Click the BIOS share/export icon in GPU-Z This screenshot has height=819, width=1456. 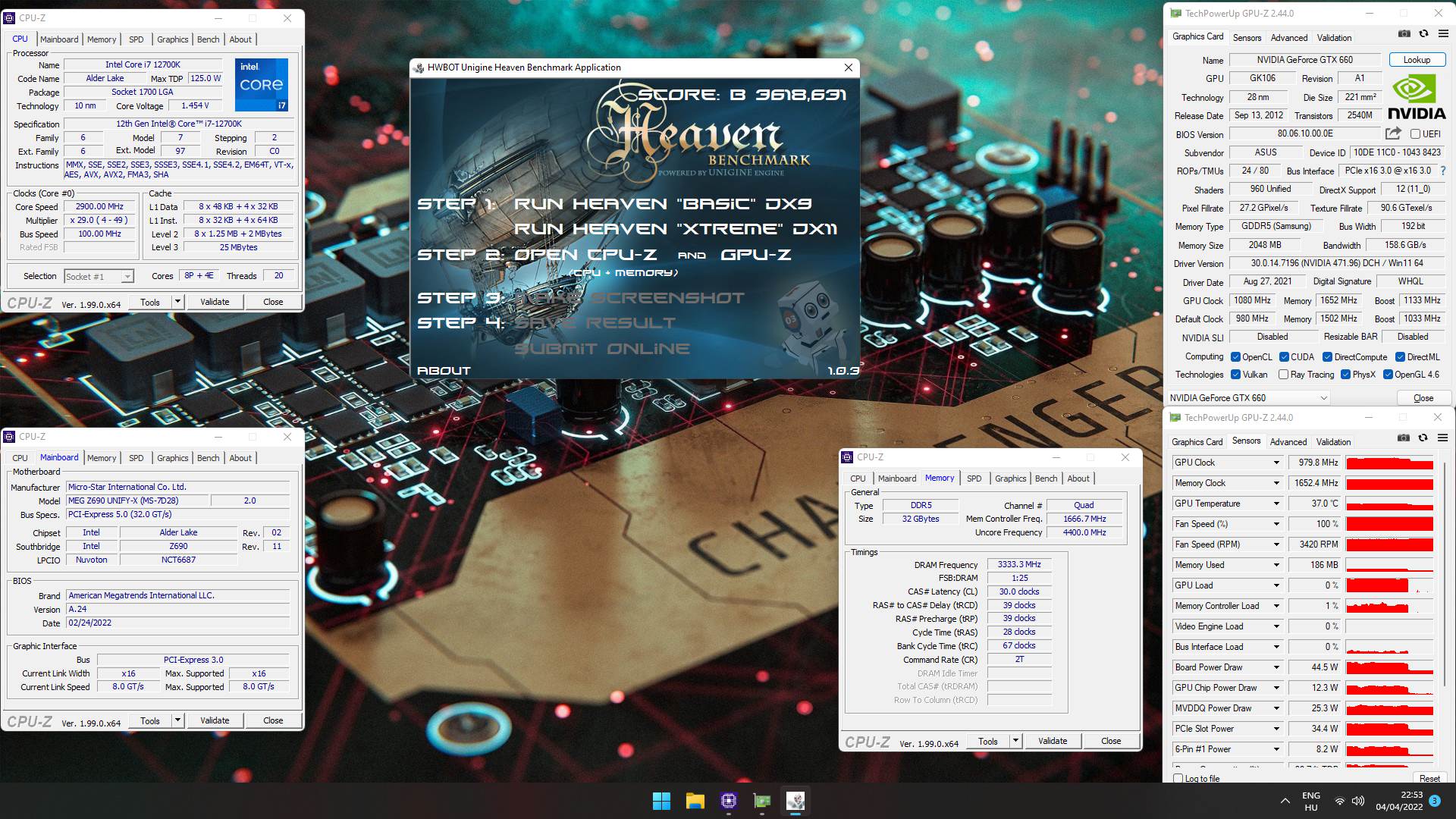[1393, 133]
